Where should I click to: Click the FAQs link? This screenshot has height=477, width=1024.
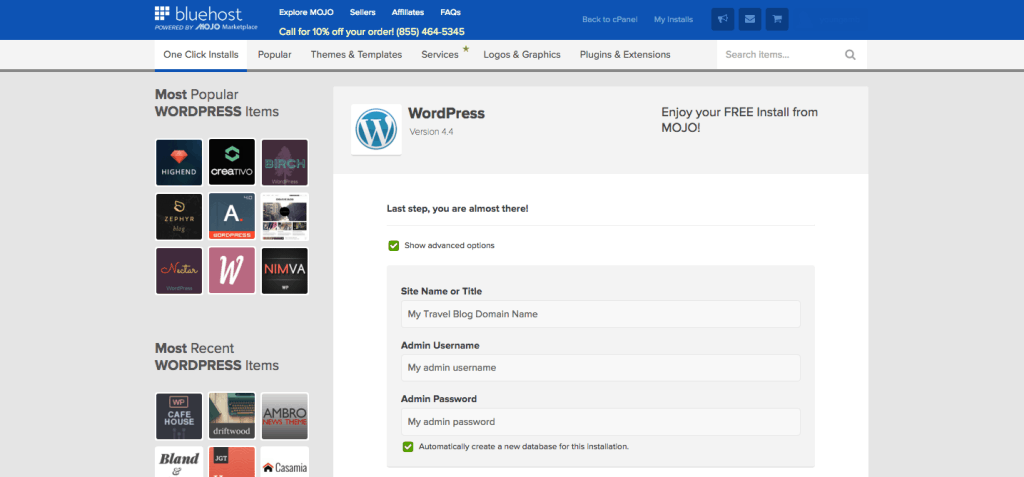coord(451,12)
